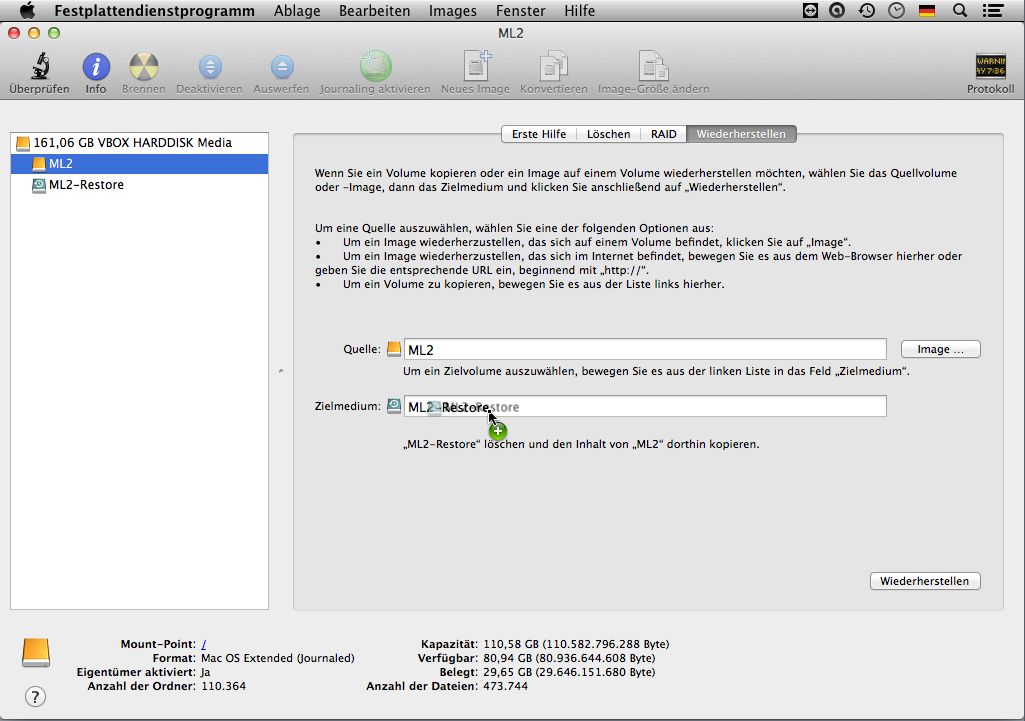Open the Apple menu
Screen dimensions: 1025x721
(27, 10)
